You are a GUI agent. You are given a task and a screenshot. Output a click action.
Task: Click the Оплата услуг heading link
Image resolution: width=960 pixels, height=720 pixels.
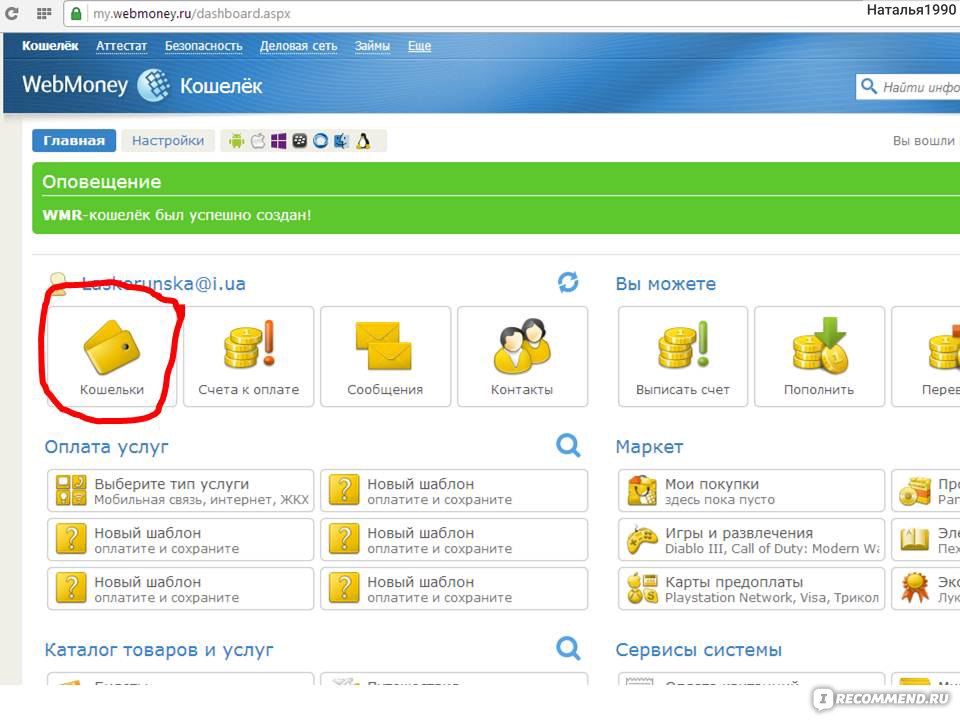coord(107,447)
